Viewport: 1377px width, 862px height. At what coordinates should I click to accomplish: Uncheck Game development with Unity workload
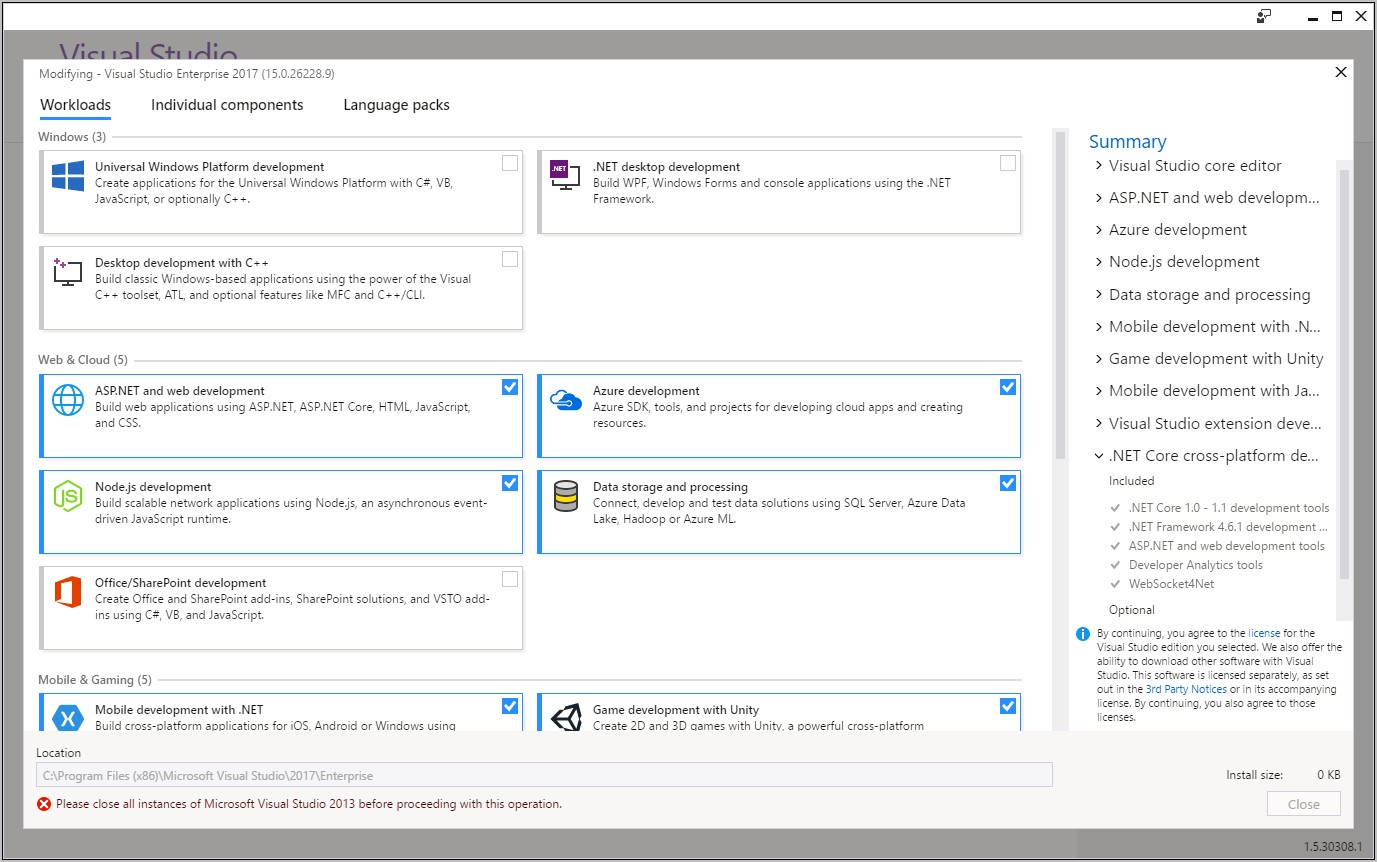[1008, 706]
